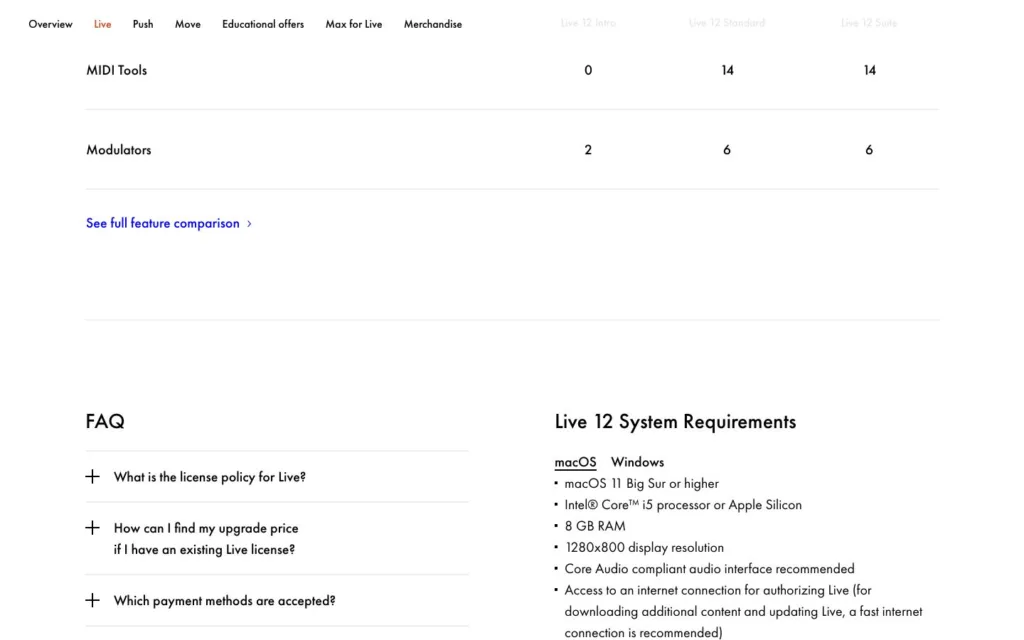Click the Live 12 Suite column header

[x=869, y=23]
